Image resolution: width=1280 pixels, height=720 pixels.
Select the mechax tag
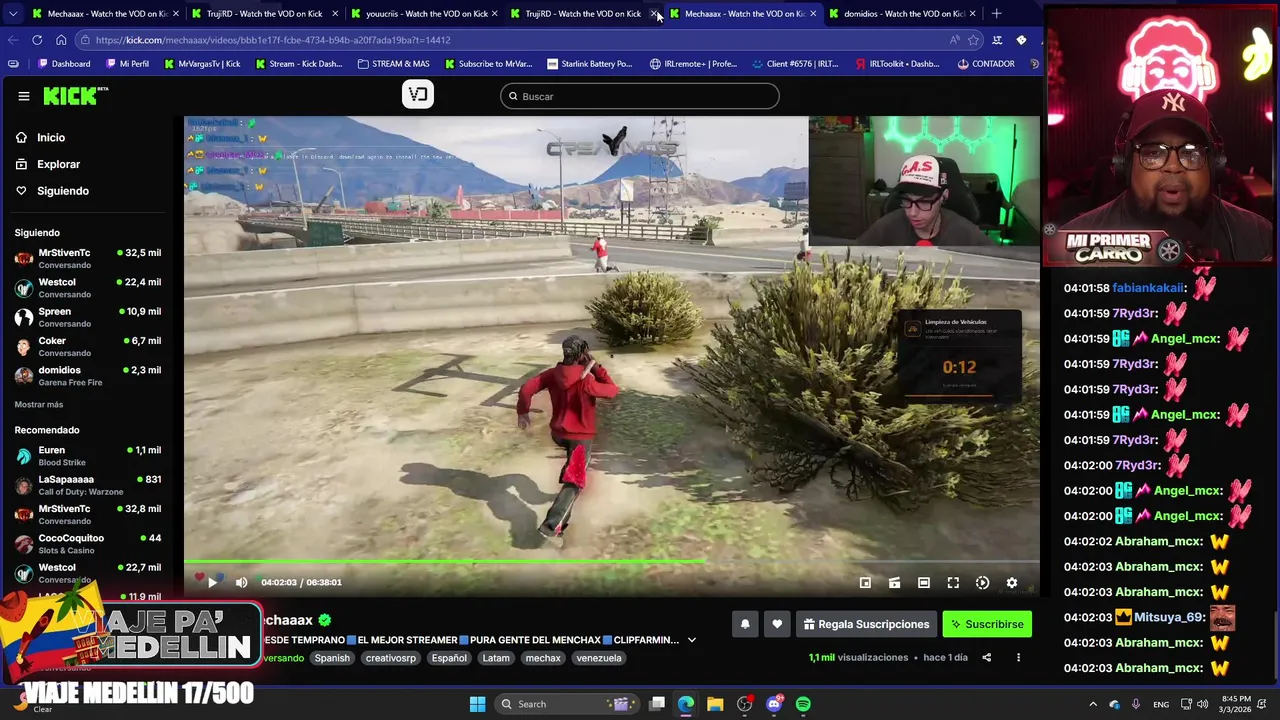click(543, 658)
